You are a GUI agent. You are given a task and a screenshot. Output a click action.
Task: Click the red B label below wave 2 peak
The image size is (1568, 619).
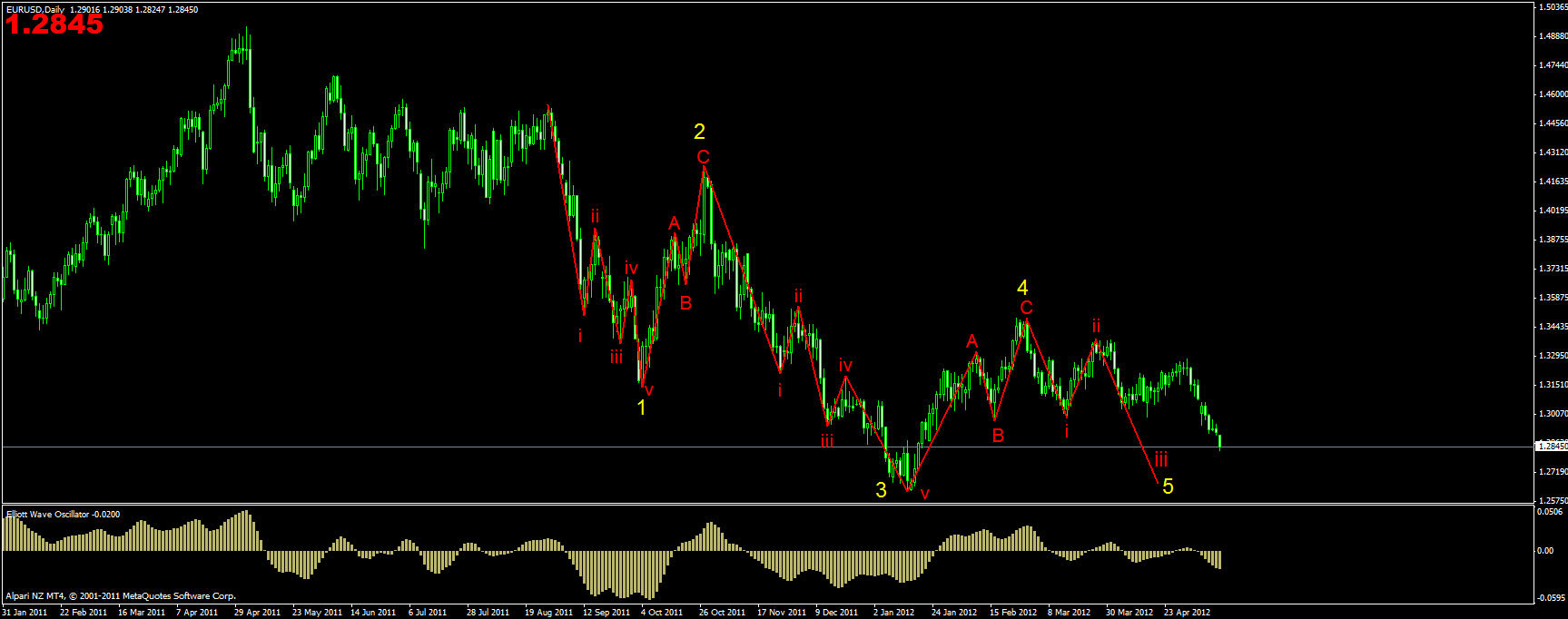(685, 303)
